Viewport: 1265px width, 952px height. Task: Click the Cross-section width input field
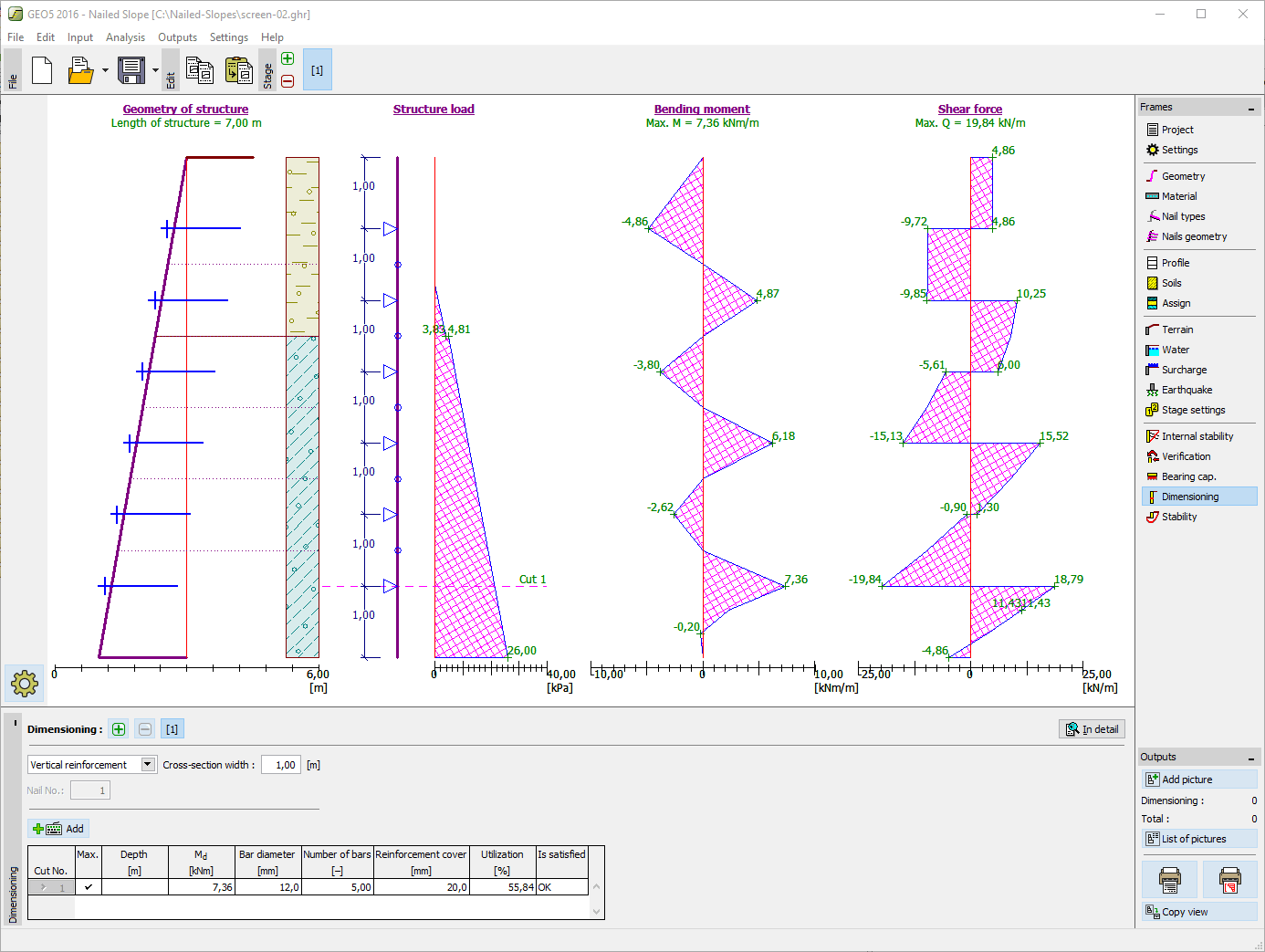point(281,765)
